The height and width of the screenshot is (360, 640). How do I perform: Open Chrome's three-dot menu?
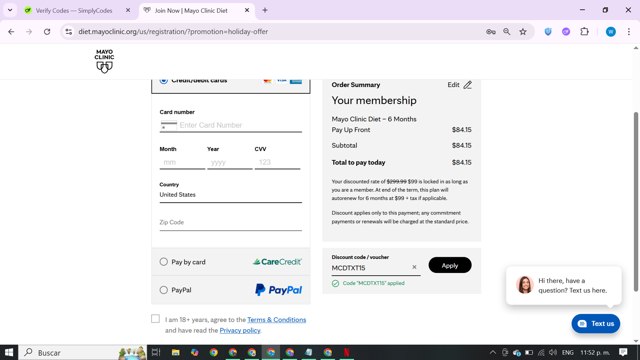[629, 31]
